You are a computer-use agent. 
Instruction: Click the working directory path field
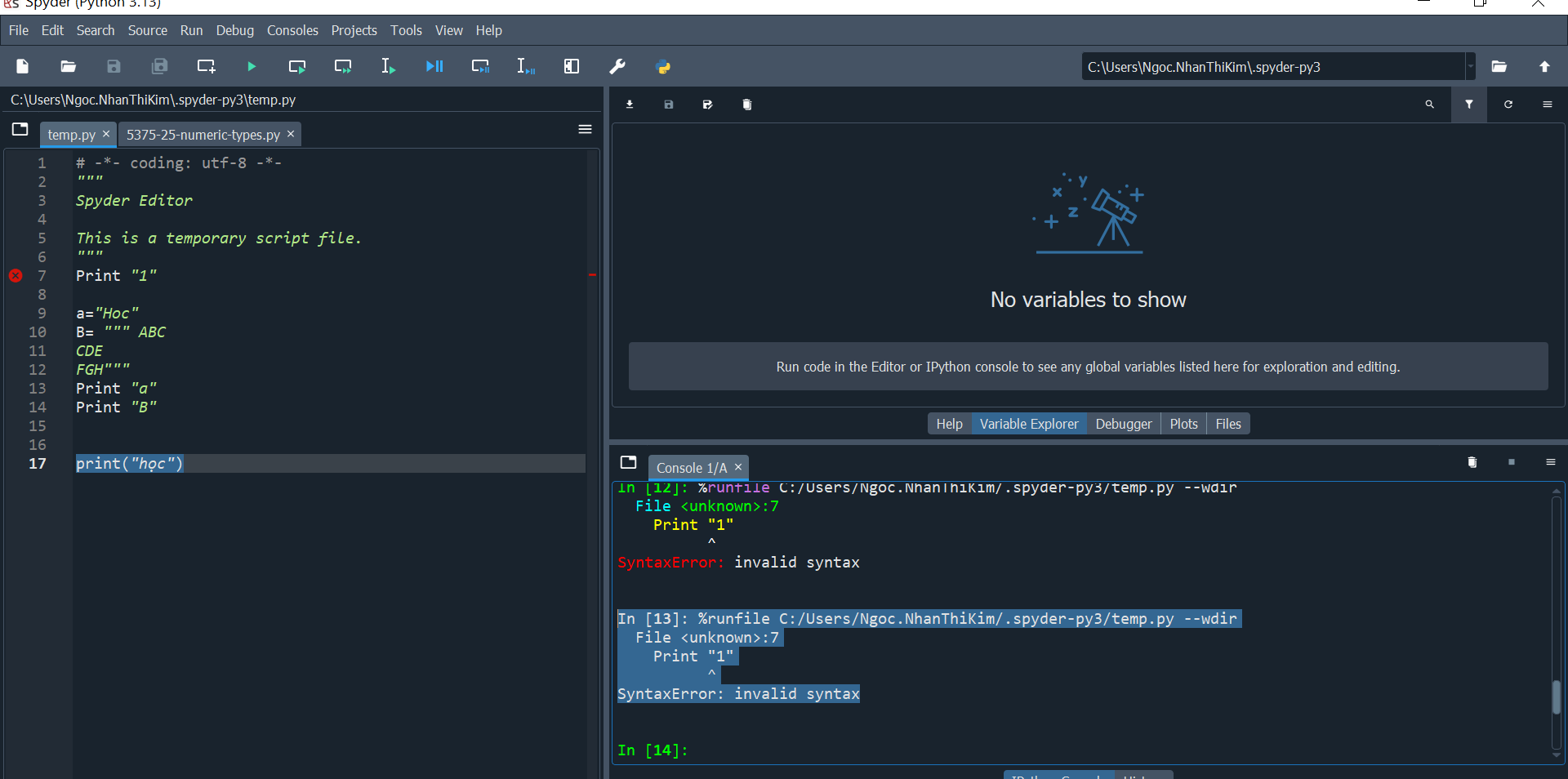[x=1273, y=66]
